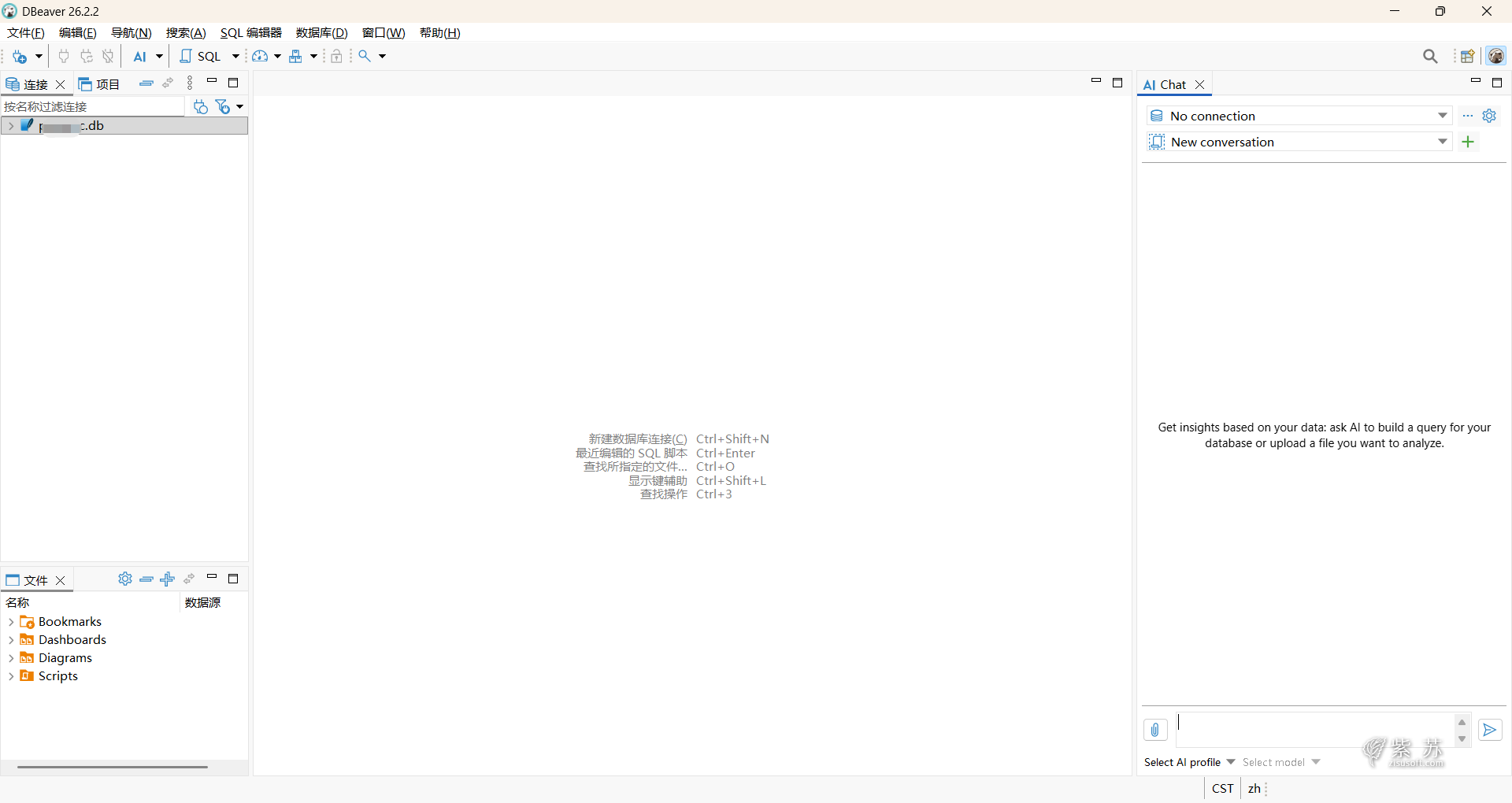Open the 文件(F) menu
Viewport: 1512px width, 803px height.
[x=26, y=33]
